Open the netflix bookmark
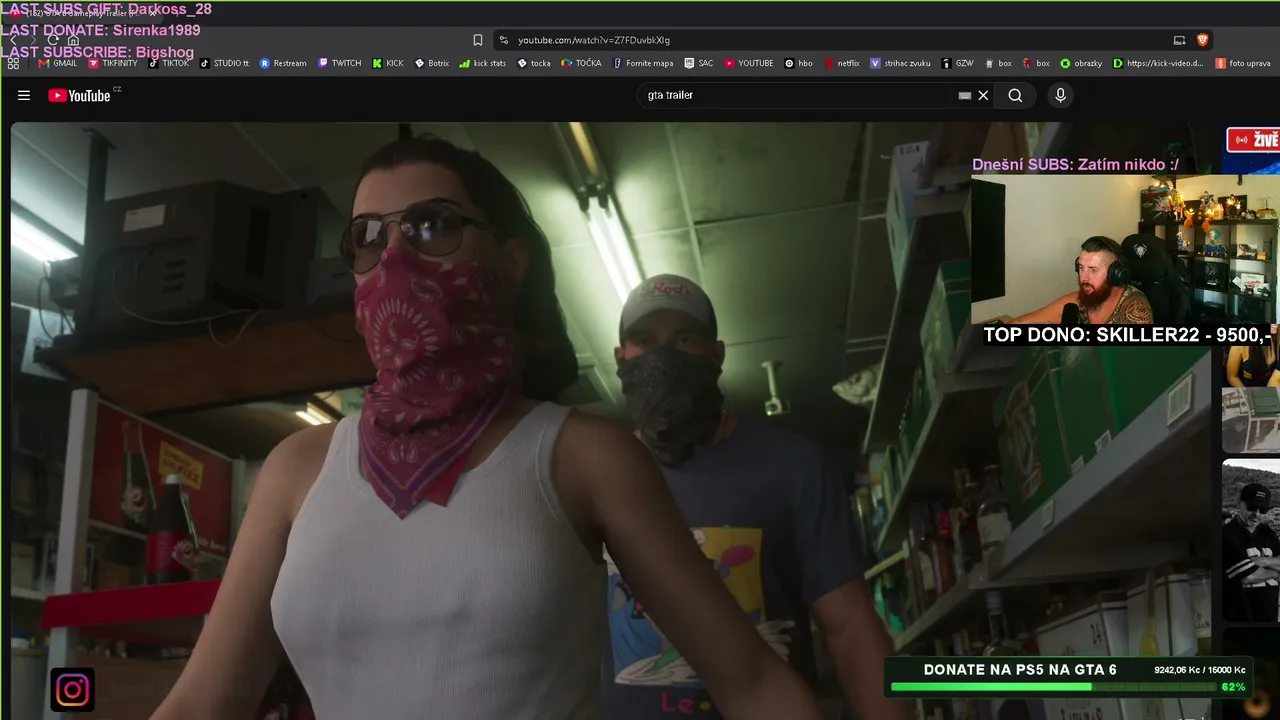 [x=842, y=63]
